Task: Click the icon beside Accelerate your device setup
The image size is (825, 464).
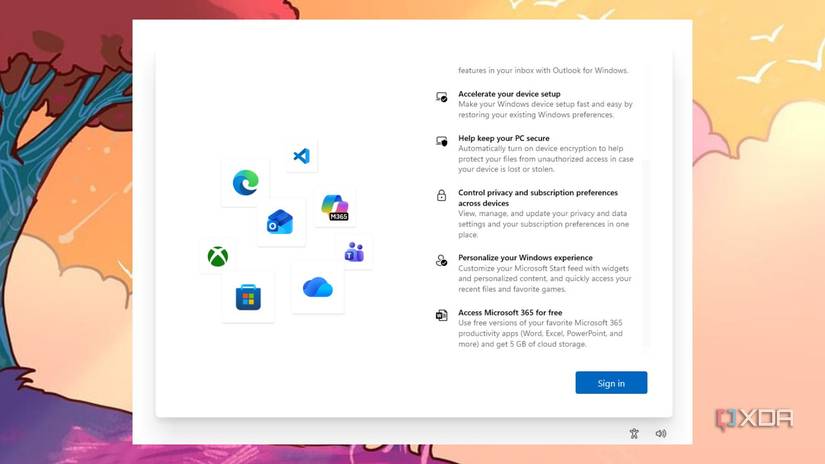Action: [441, 97]
